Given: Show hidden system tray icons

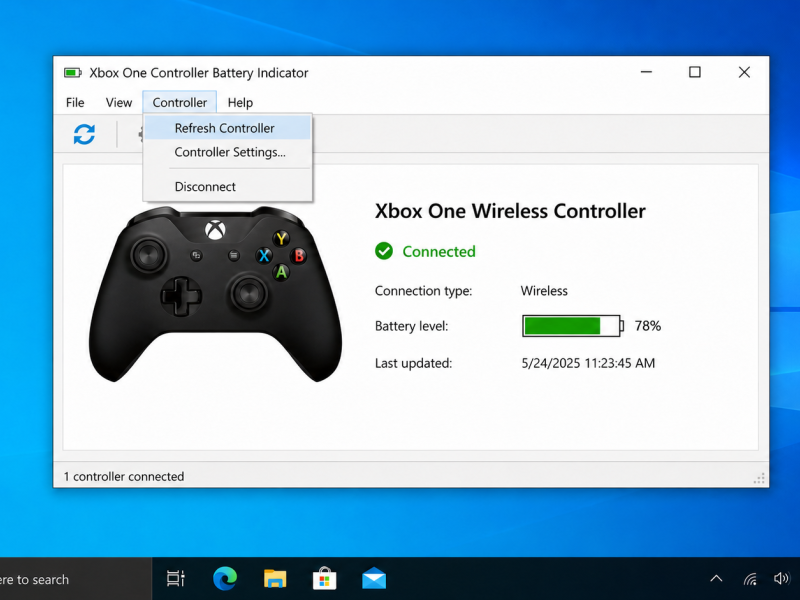Looking at the screenshot, I should pos(716,579).
